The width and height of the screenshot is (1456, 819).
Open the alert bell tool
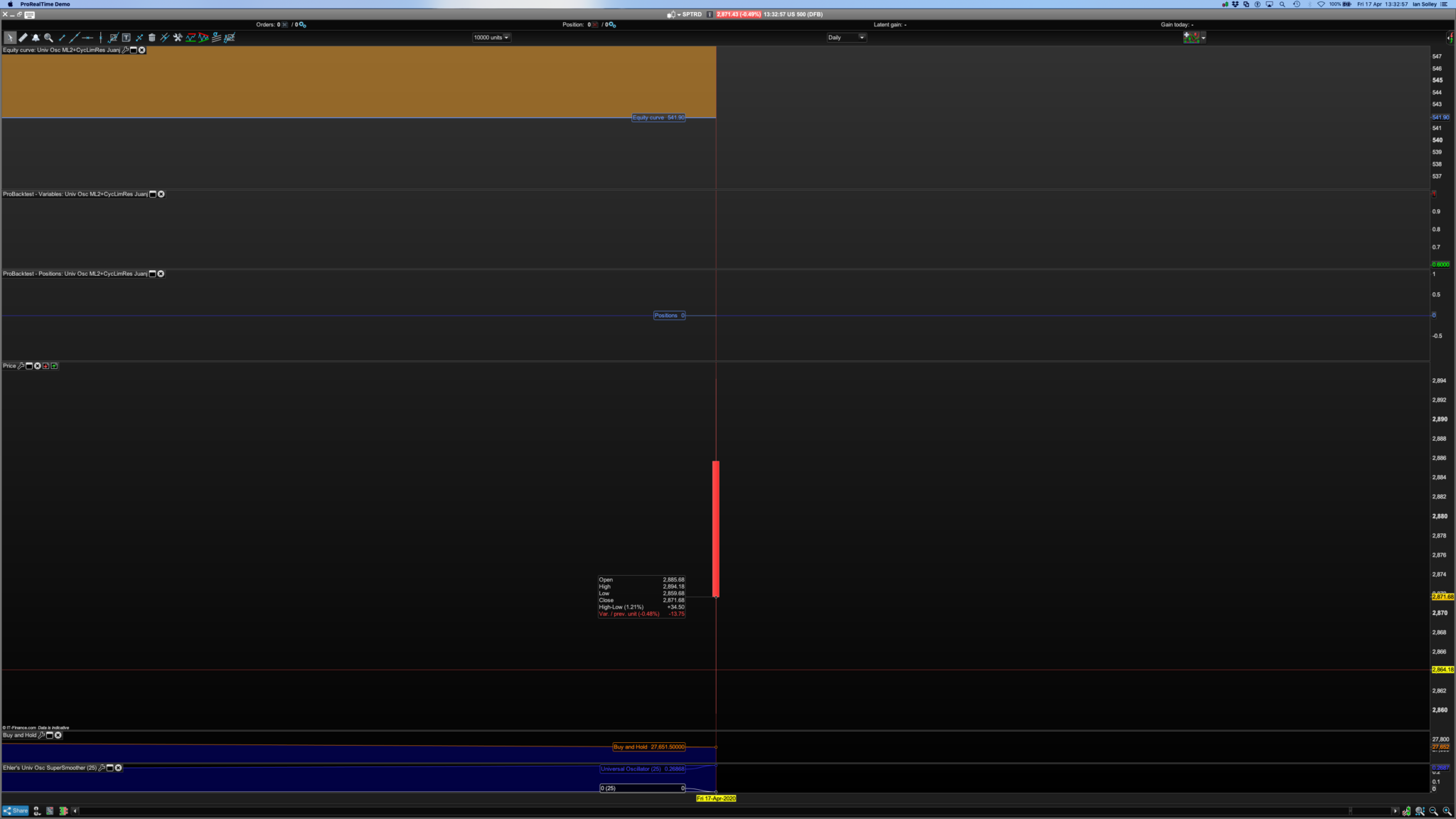click(x=36, y=38)
